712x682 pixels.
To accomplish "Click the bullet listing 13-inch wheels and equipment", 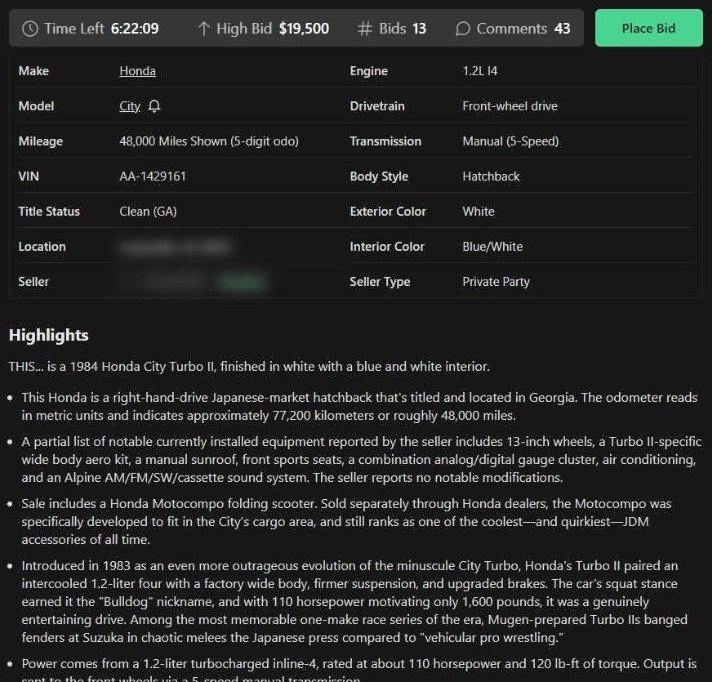I will tap(361, 460).
